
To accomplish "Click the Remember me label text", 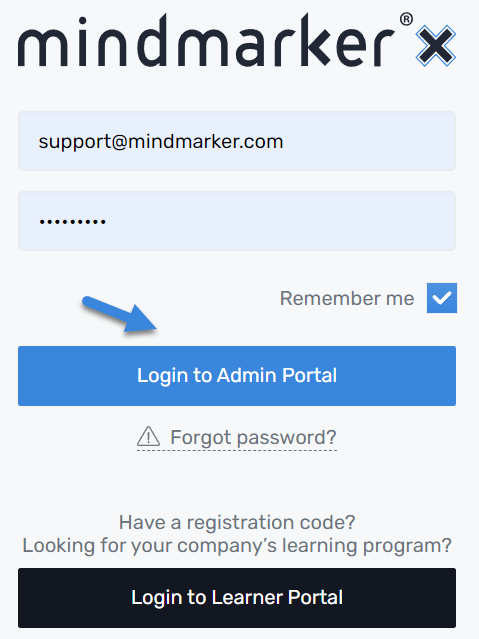I will 347,298.
